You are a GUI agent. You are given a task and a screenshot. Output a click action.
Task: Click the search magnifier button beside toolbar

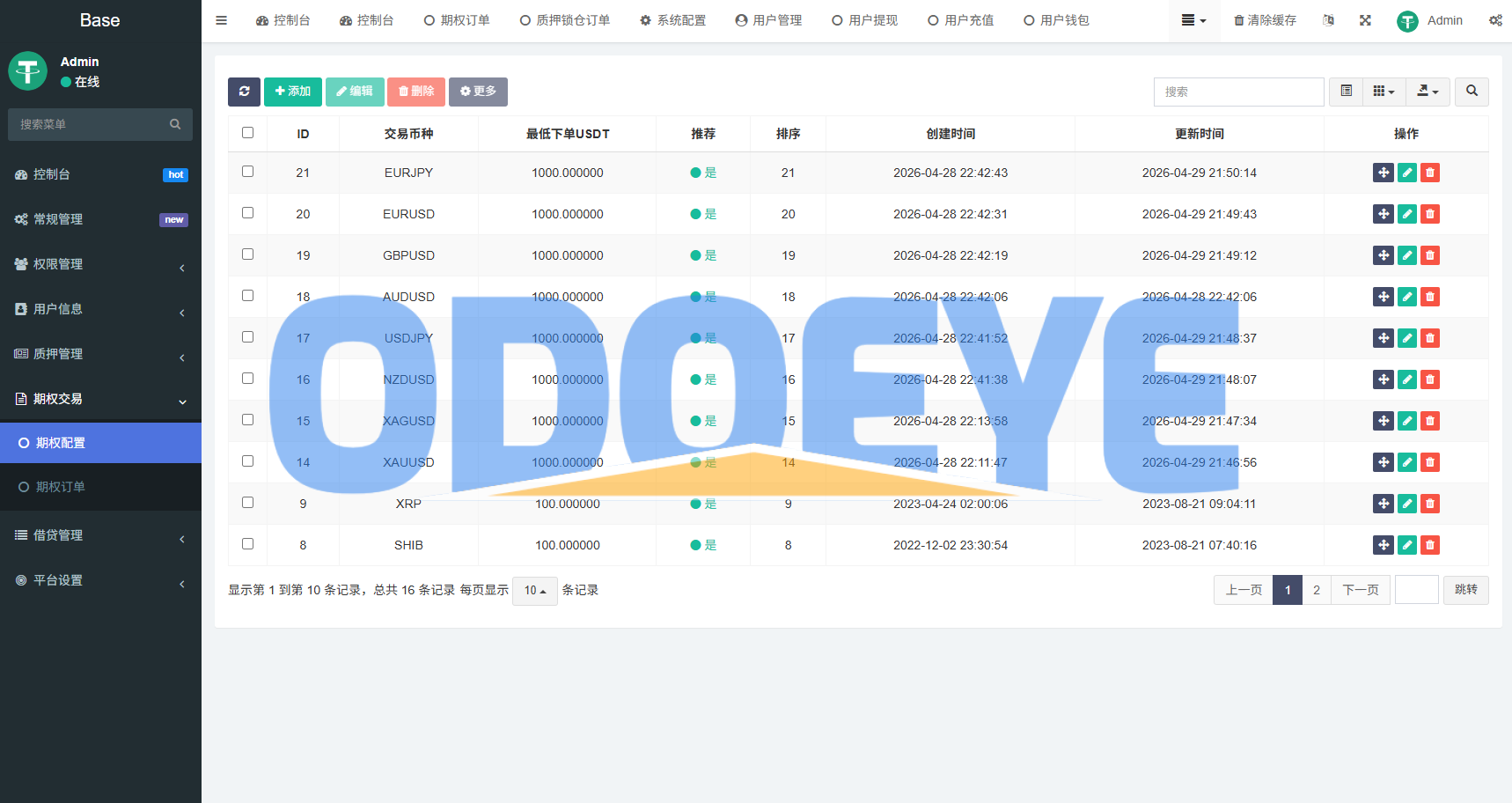point(1472,92)
